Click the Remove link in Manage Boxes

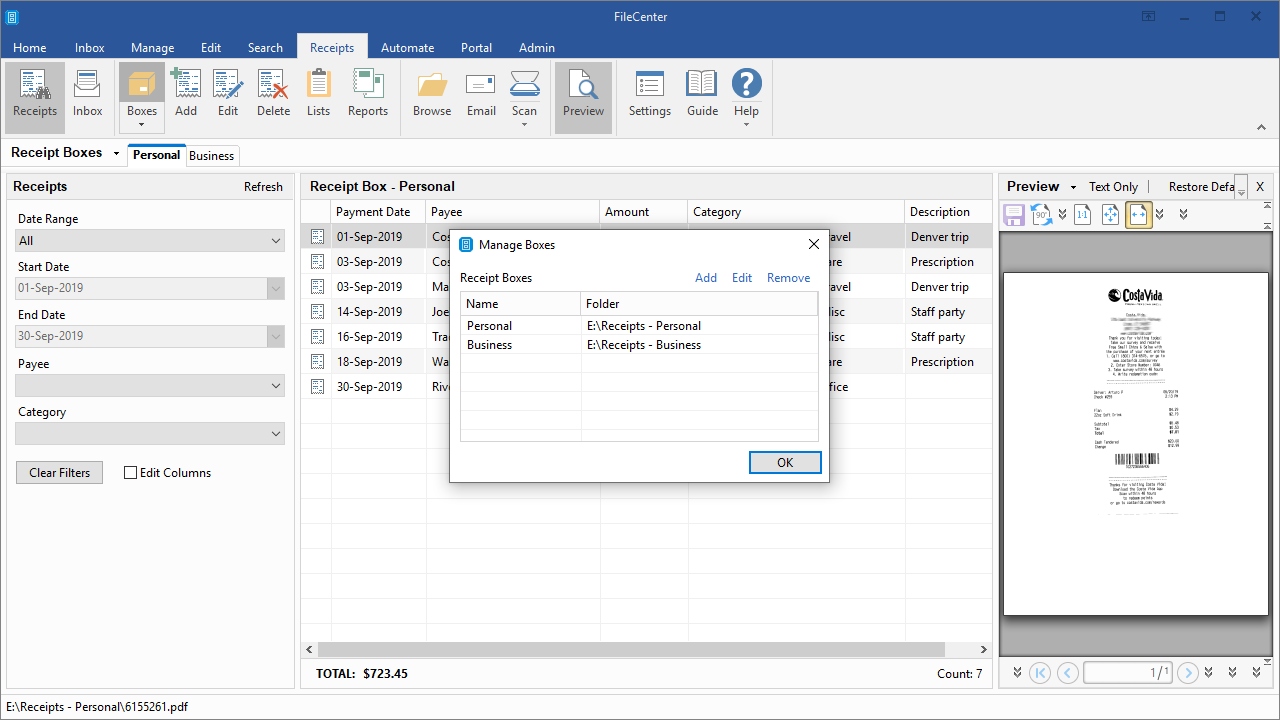tap(788, 278)
